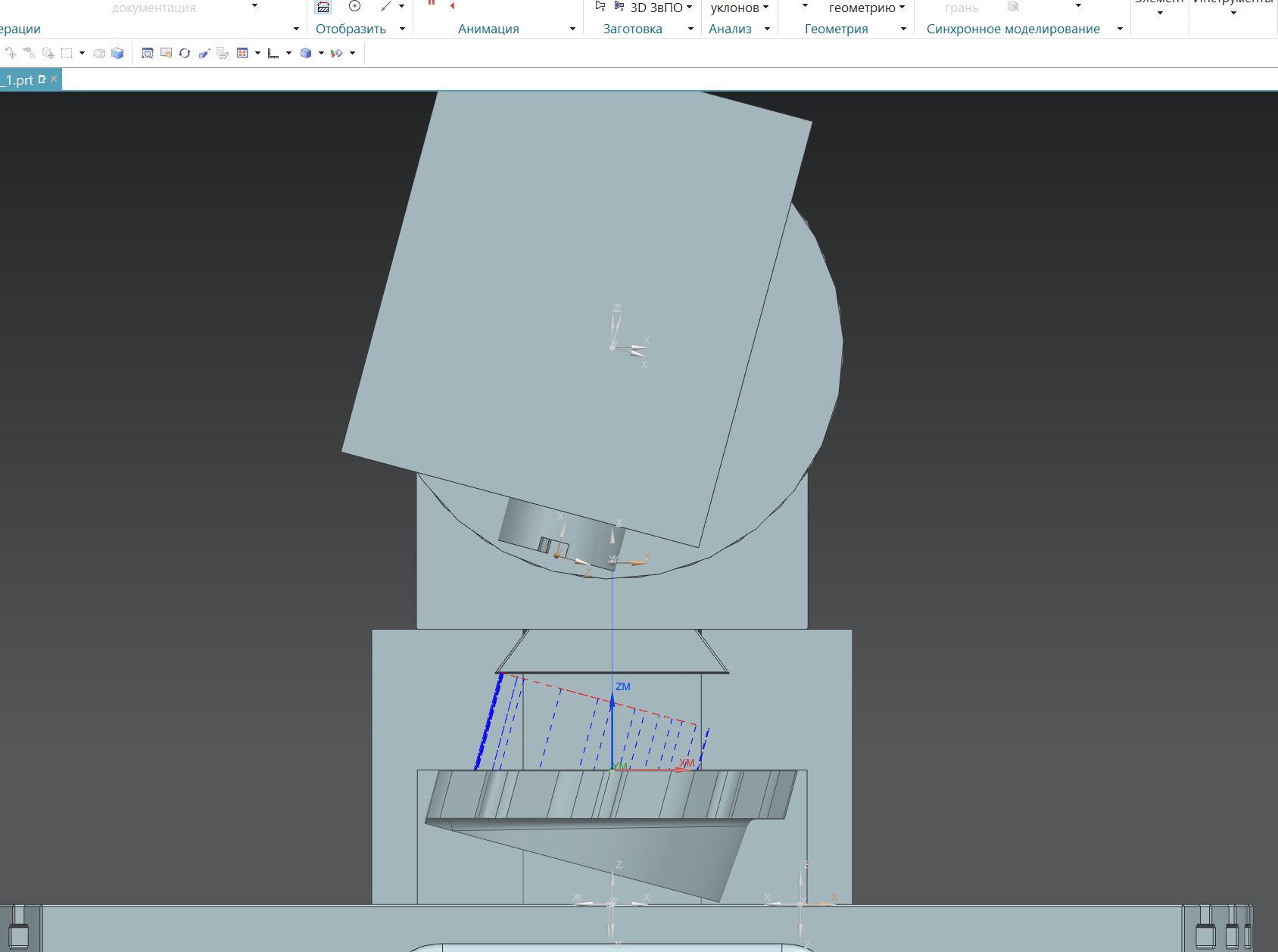
Task: Open the уклонов dropdown
Action: (765, 7)
